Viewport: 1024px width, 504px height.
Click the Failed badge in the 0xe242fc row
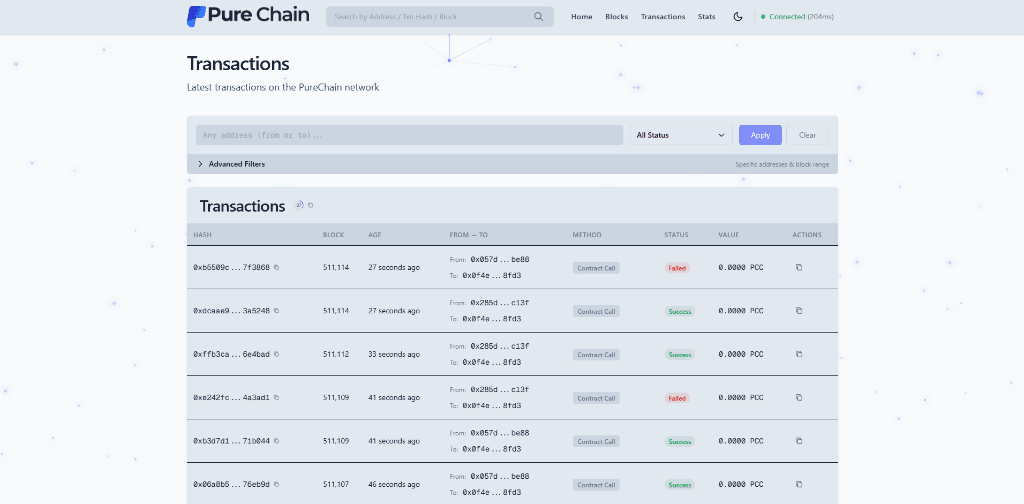tap(677, 398)
